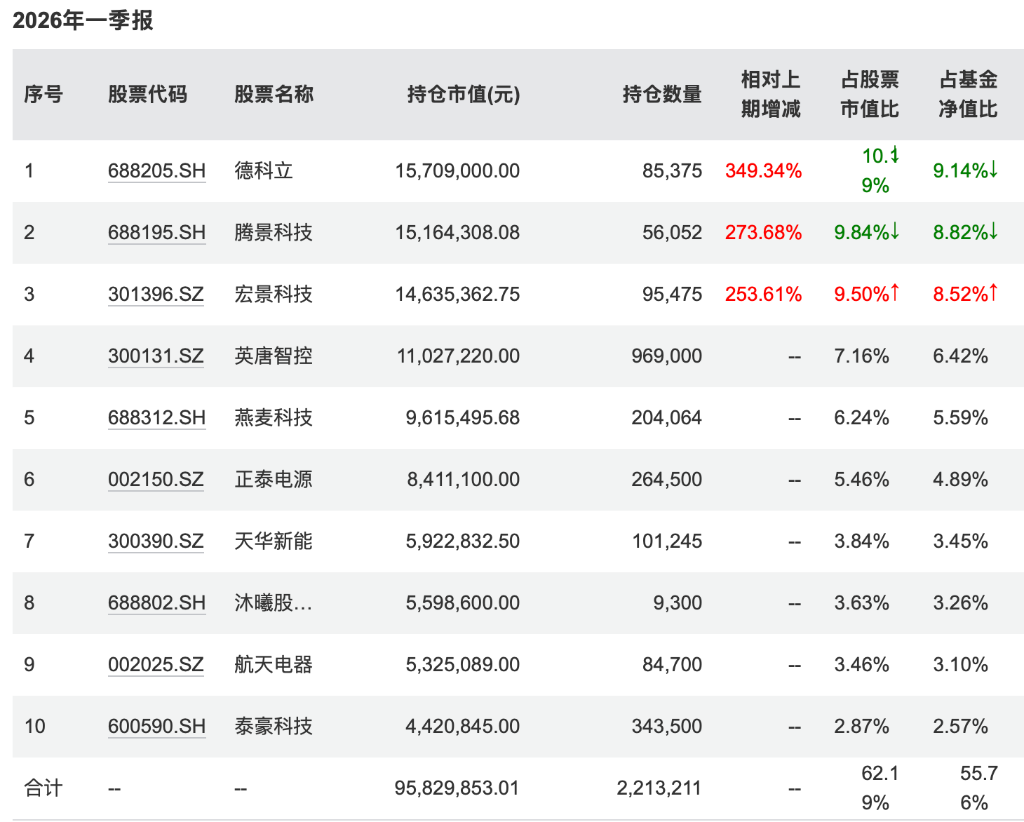1024x822 pixels.
Task: Open the 300131.SZ stock code link
Action: [x=156, y=356]
